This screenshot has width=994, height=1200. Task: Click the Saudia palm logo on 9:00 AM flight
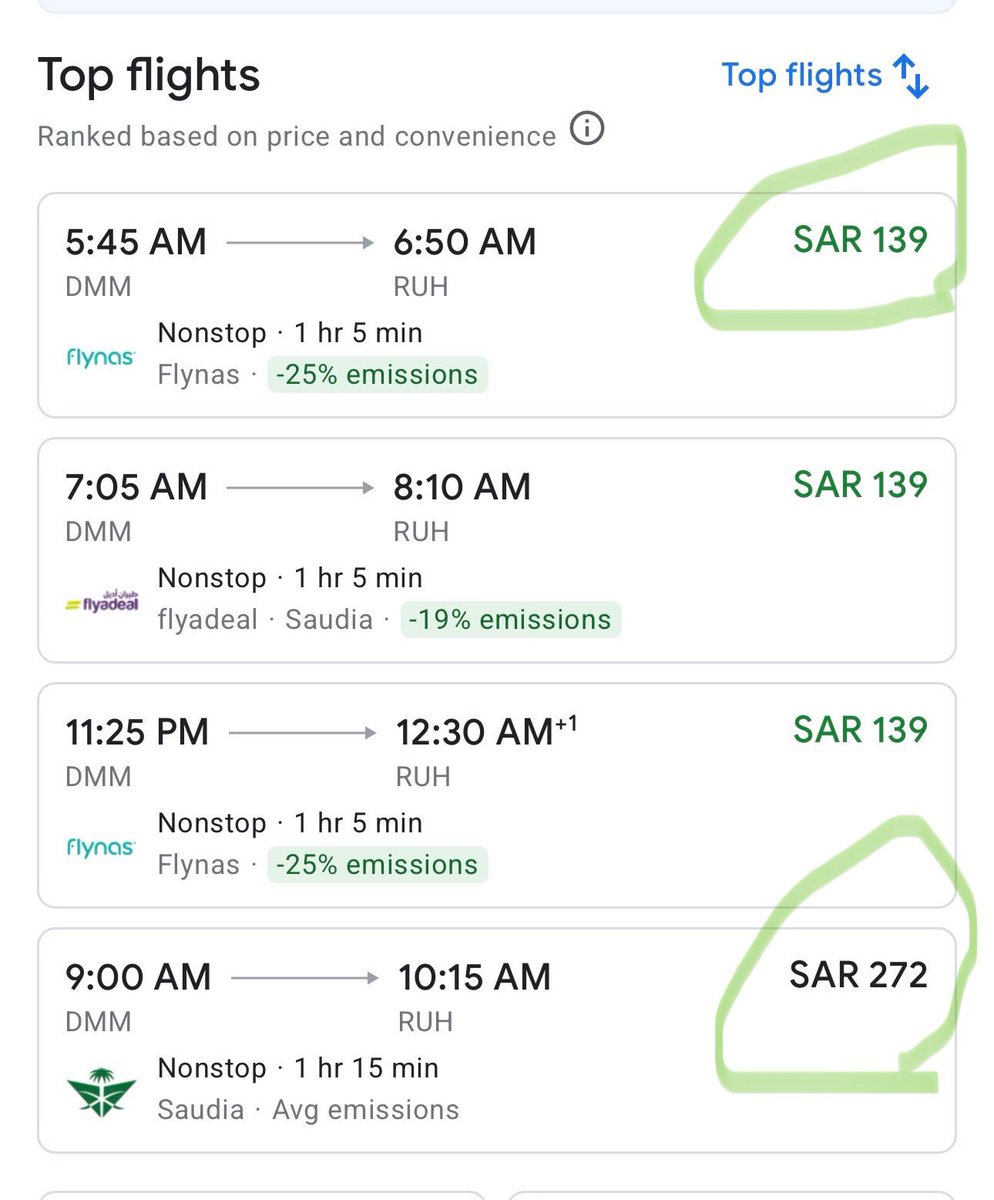click(x=101, y=1090)
